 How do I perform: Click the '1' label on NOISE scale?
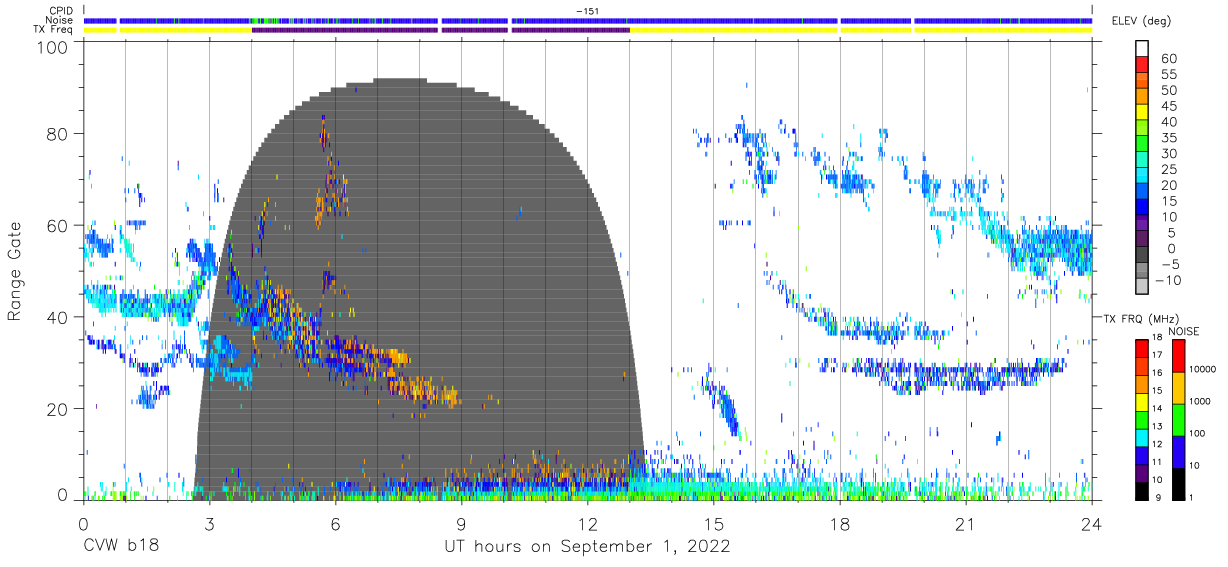[1193, 497]
